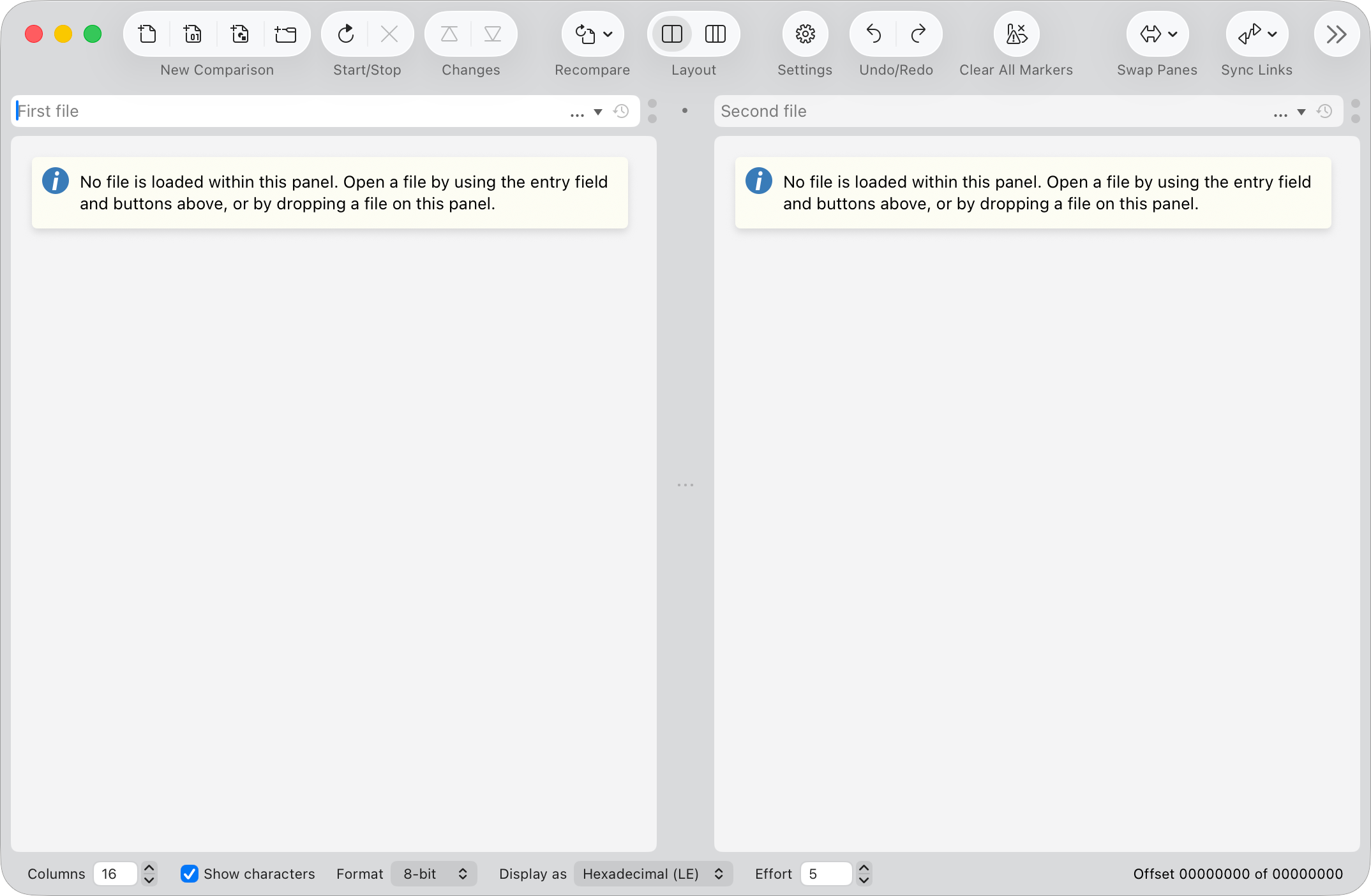Click the Effort value field
Image resolution: width=1371 pixels, height=896 pixels.
(826, 874)
